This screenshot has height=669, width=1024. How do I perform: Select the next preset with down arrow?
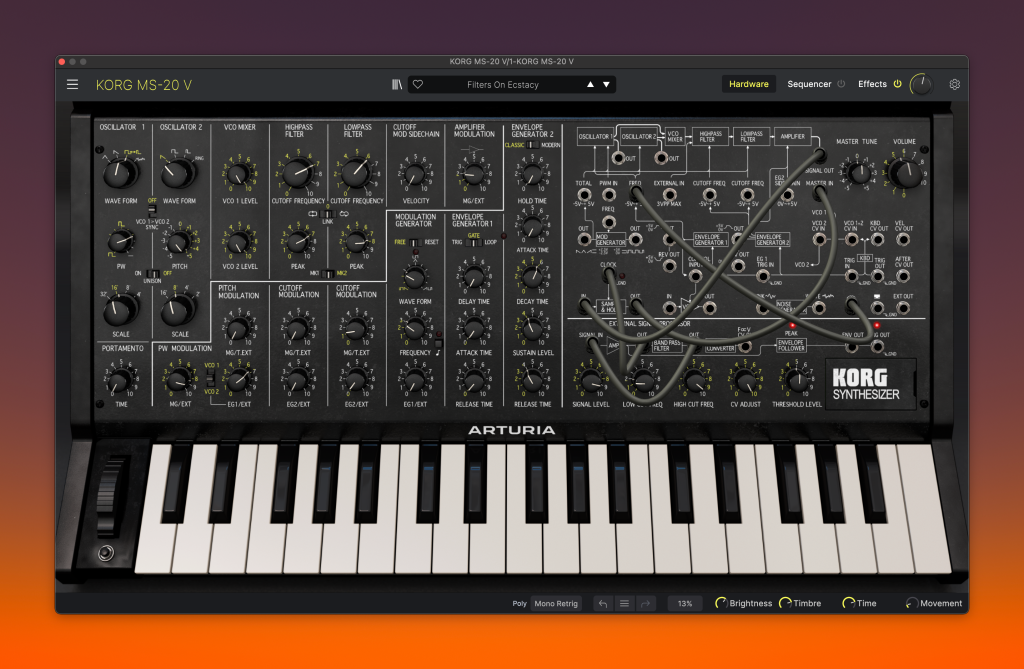[x=605, y=85]
